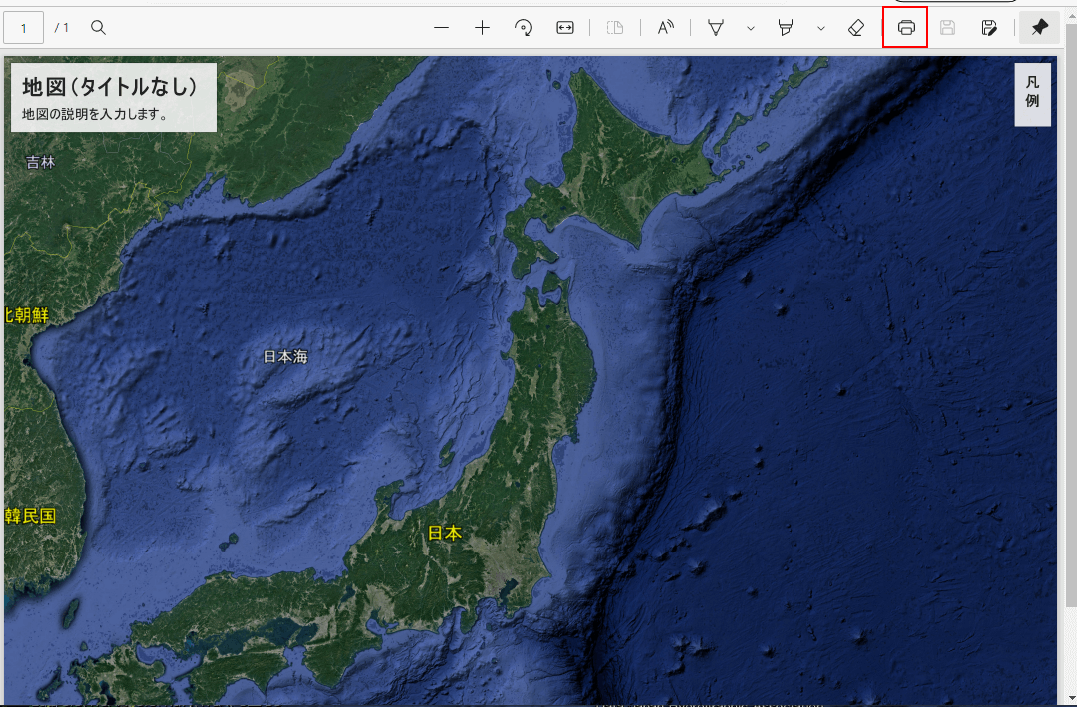The height and width of the screenshot is (707, 1077).
Task: Print the PDF document
Action: pos(906,27)
